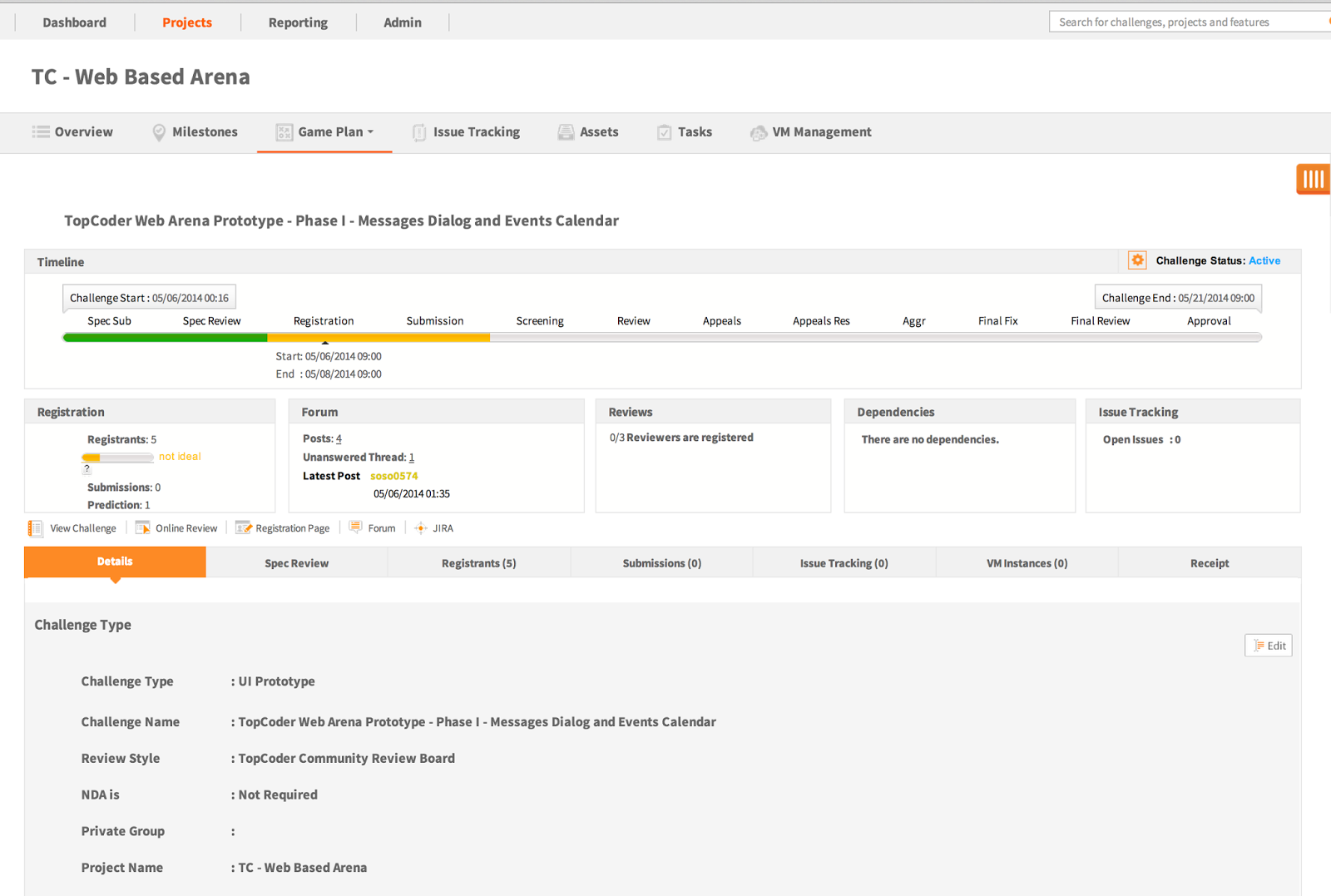The image size is (1331, 896).
Task: Click the Edit button in Challenge Type
Action: click(1269, 646)
